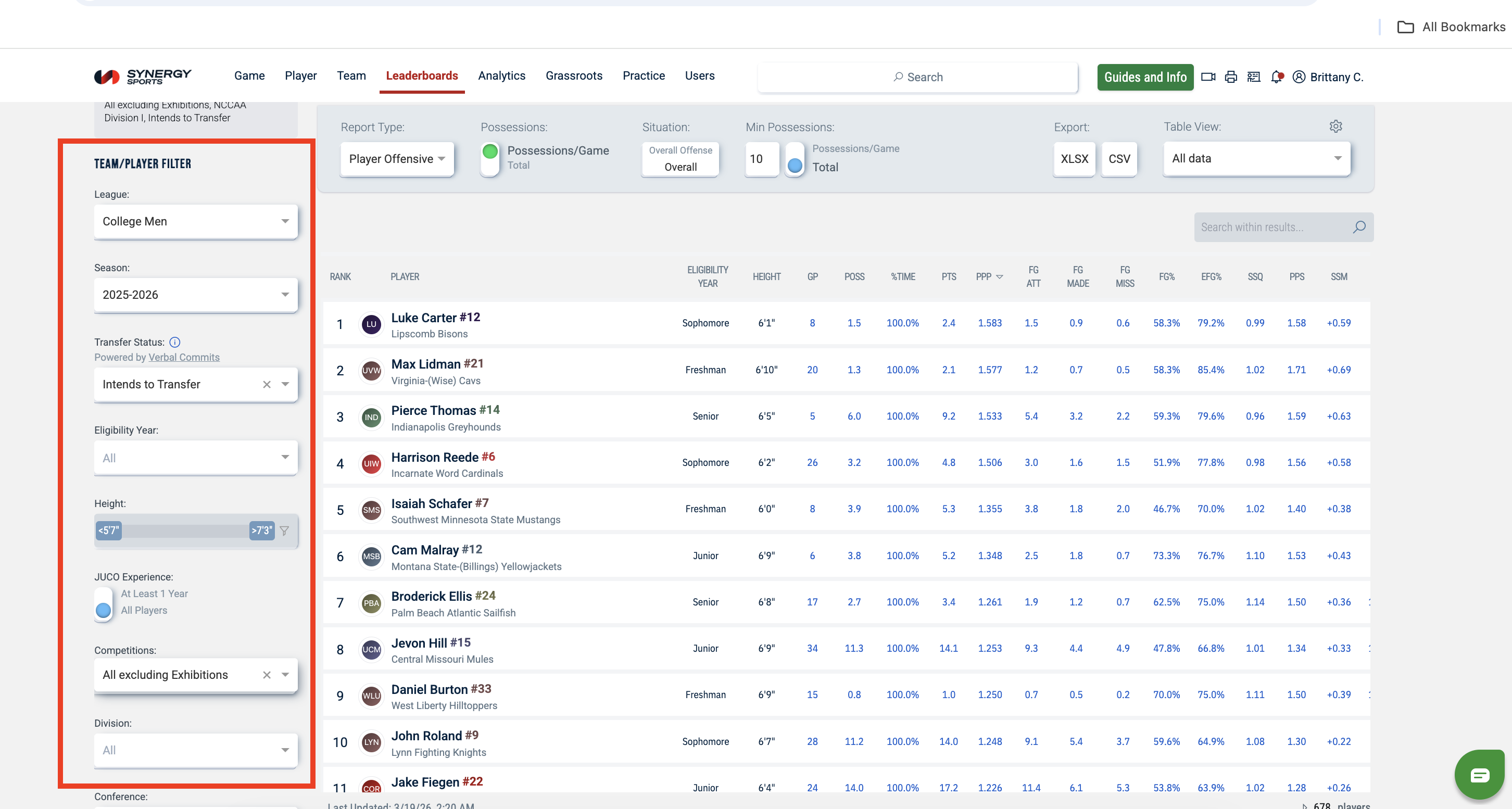This screenshot has height=809, width=1512.
Task: Toggle Possessions/Game versus Total switch
Action: click(x=490, y=158)
